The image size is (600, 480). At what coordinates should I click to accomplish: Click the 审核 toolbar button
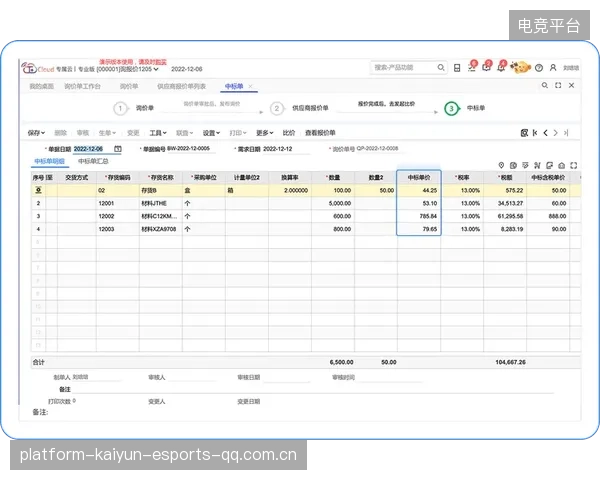83,133
